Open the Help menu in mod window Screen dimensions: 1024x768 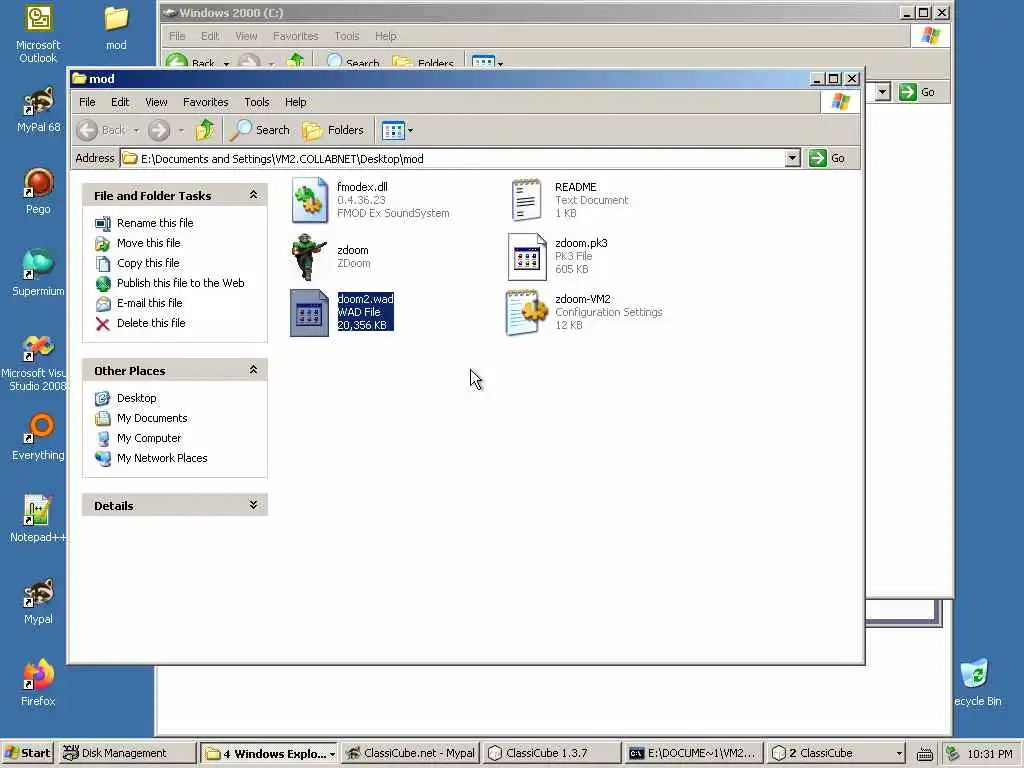295,102
